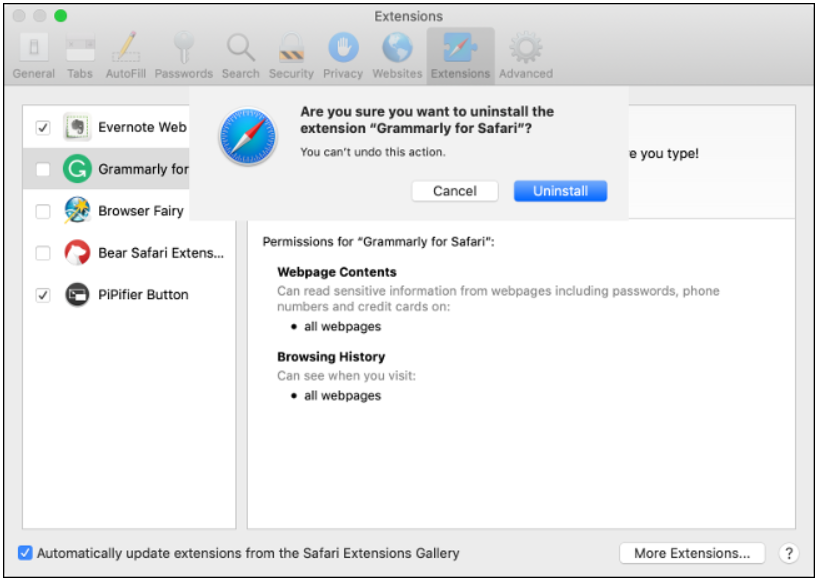This screenshot has height=580, width=817.
Task: Open the General preferences pane
Action: point(34,55)
